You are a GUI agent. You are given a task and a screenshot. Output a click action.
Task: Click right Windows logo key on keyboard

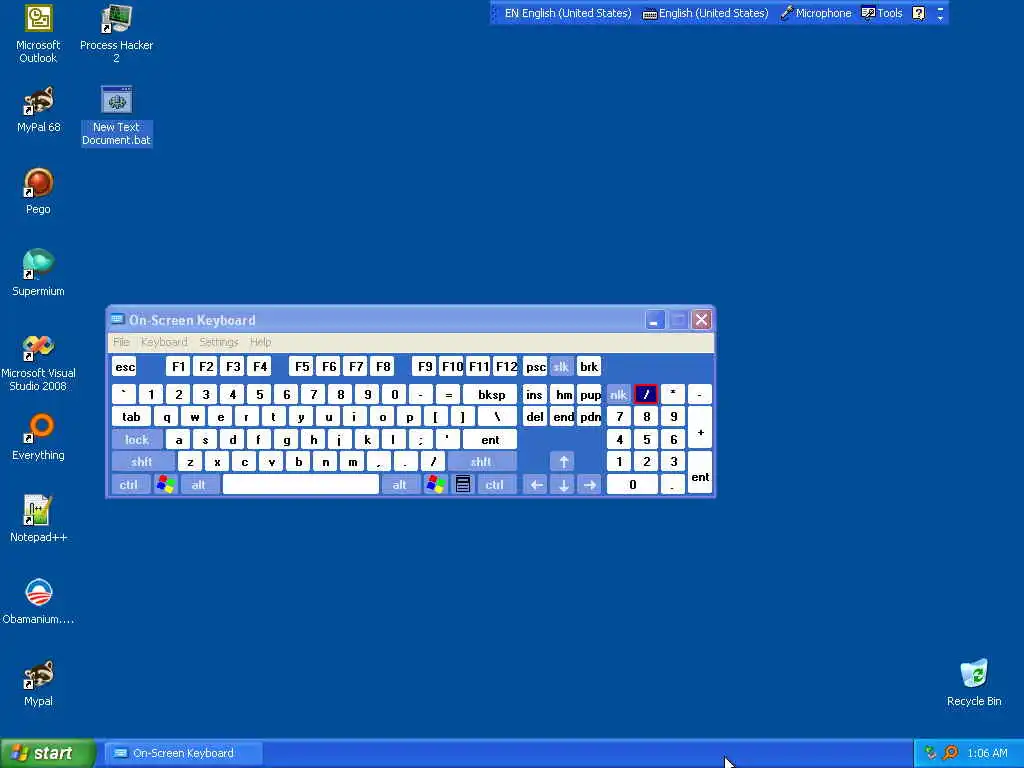coord(436,485)
